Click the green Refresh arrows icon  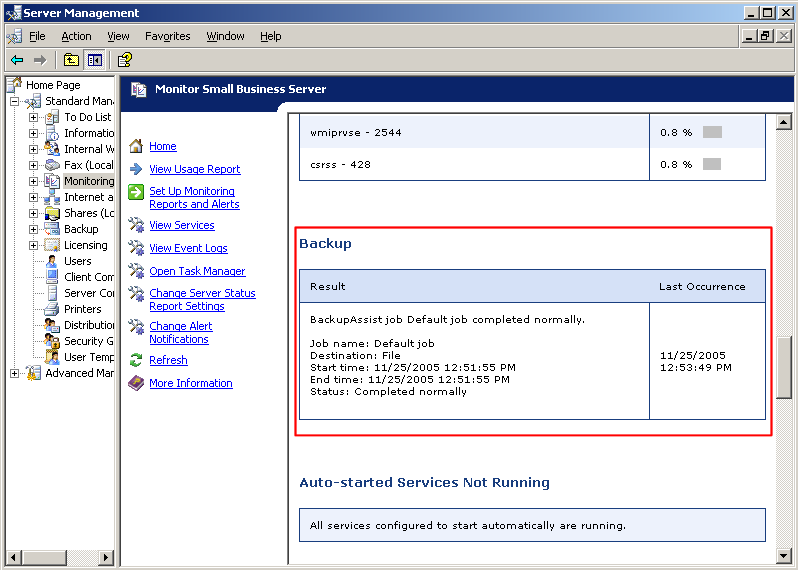(x=136, y=360)
